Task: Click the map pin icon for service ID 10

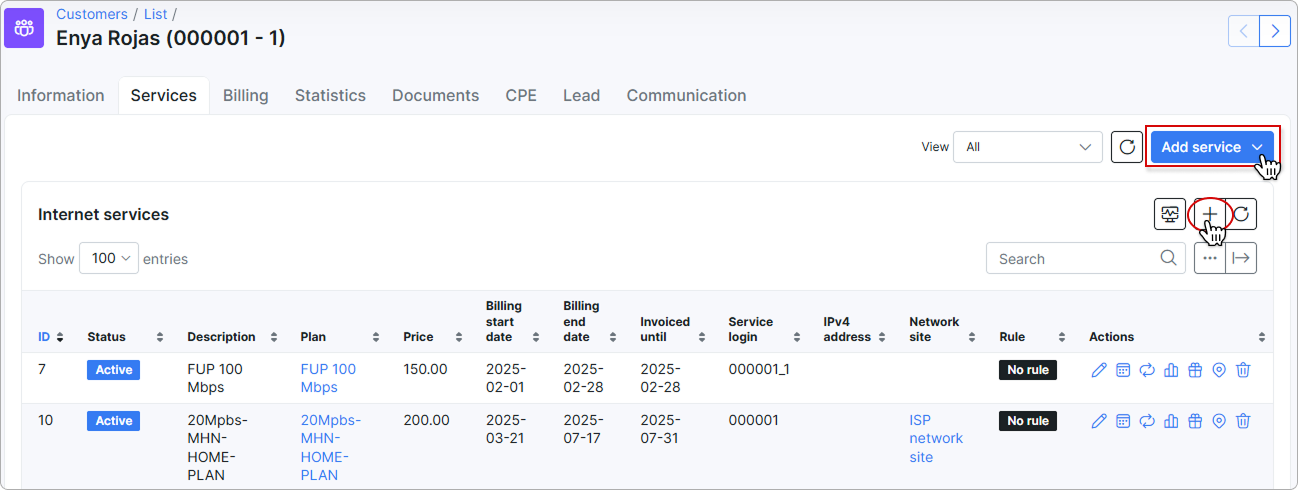Action: 1219,421
